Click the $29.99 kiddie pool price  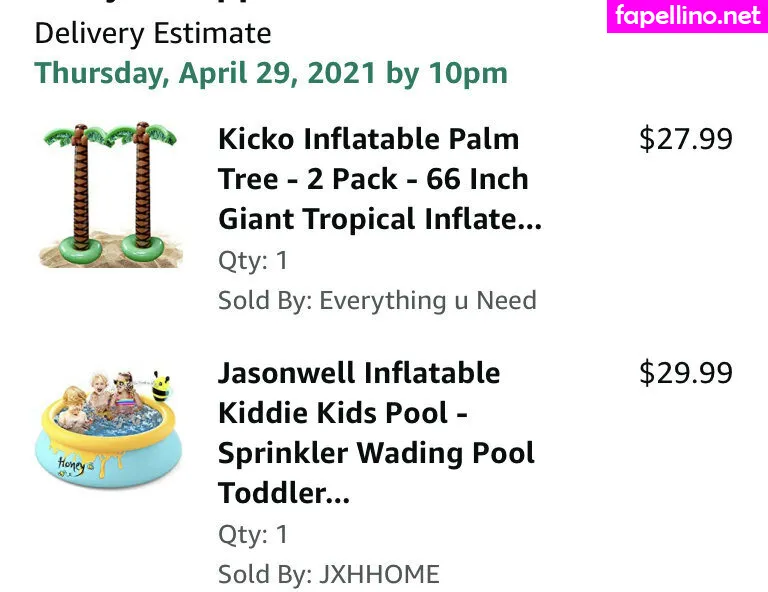click(685, 373)
